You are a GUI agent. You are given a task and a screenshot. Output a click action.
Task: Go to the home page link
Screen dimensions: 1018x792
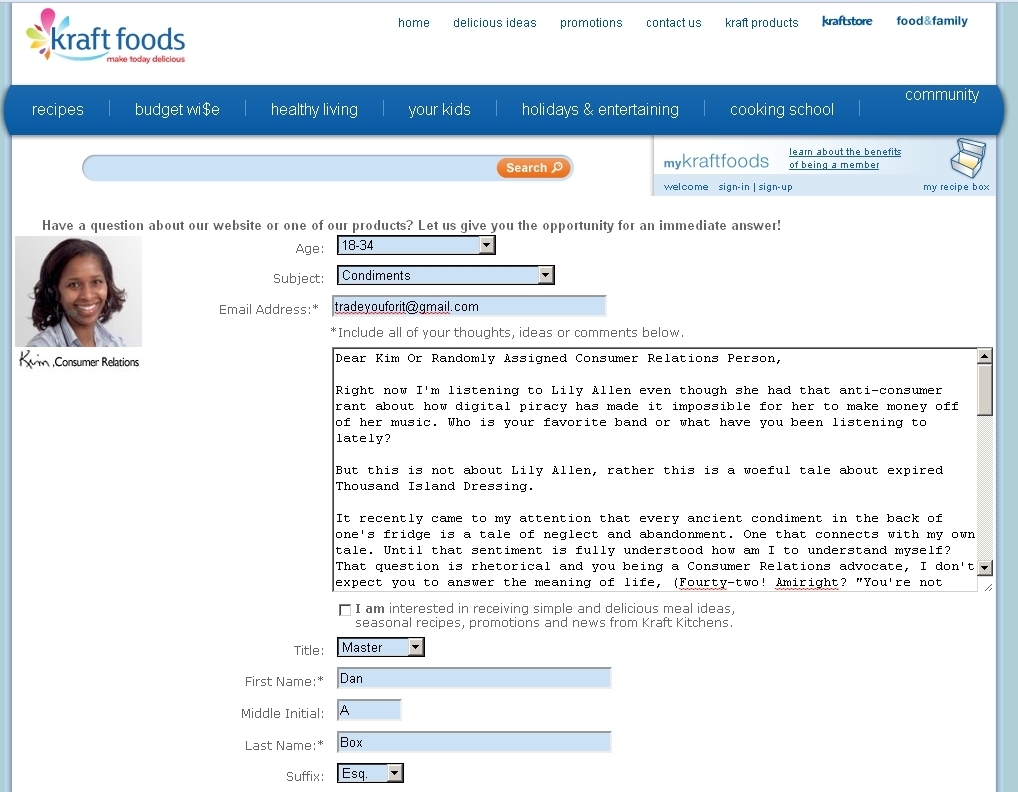click(x=414, y=23)
